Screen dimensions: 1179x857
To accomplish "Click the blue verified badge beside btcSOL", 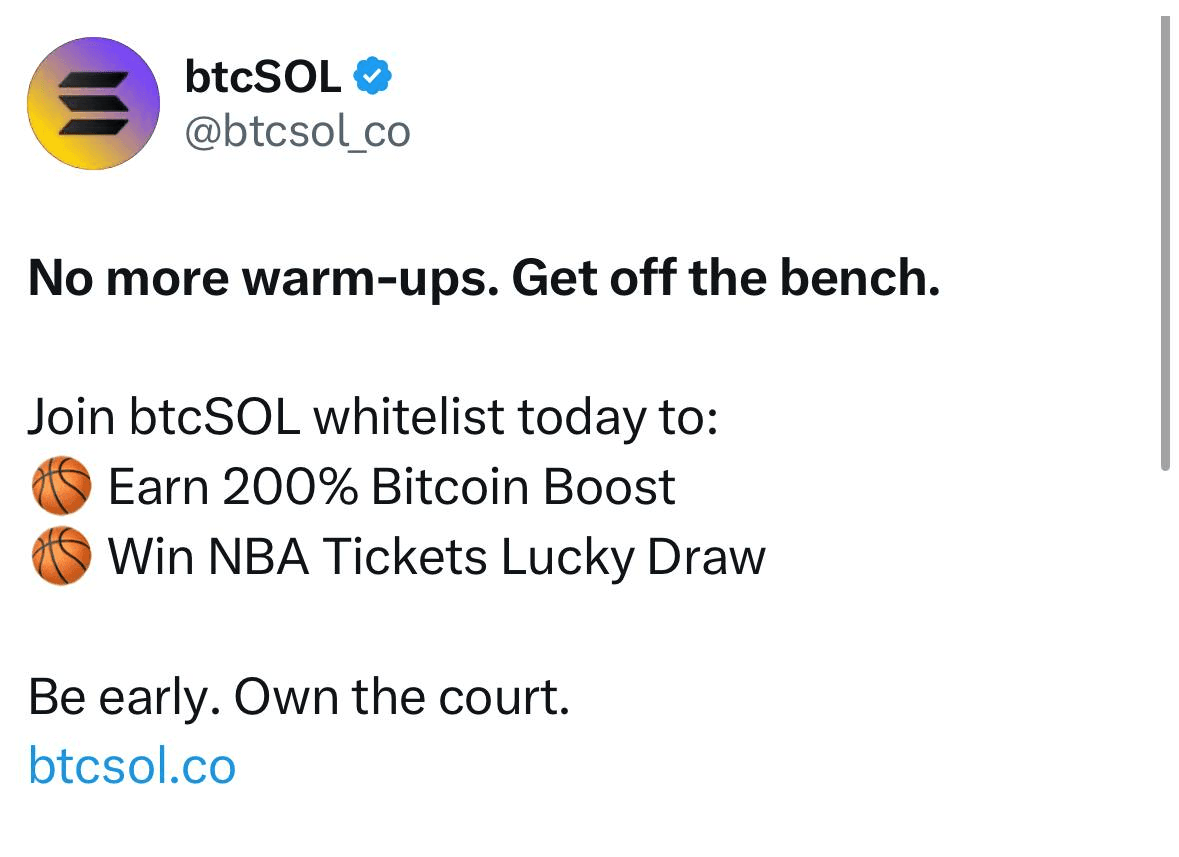I will pos(372,76).
